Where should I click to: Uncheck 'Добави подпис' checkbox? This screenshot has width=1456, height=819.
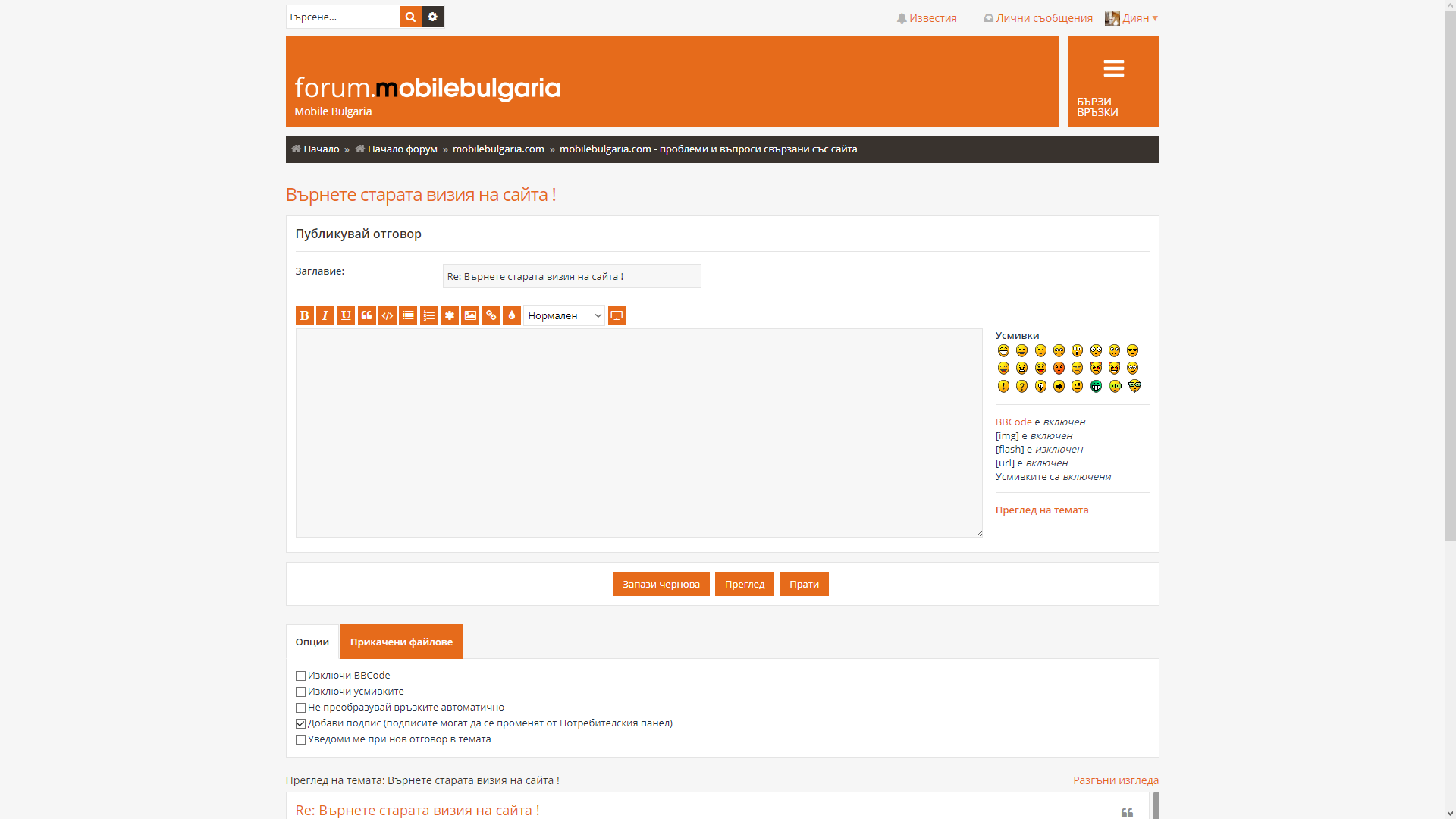tap(300, 723)
